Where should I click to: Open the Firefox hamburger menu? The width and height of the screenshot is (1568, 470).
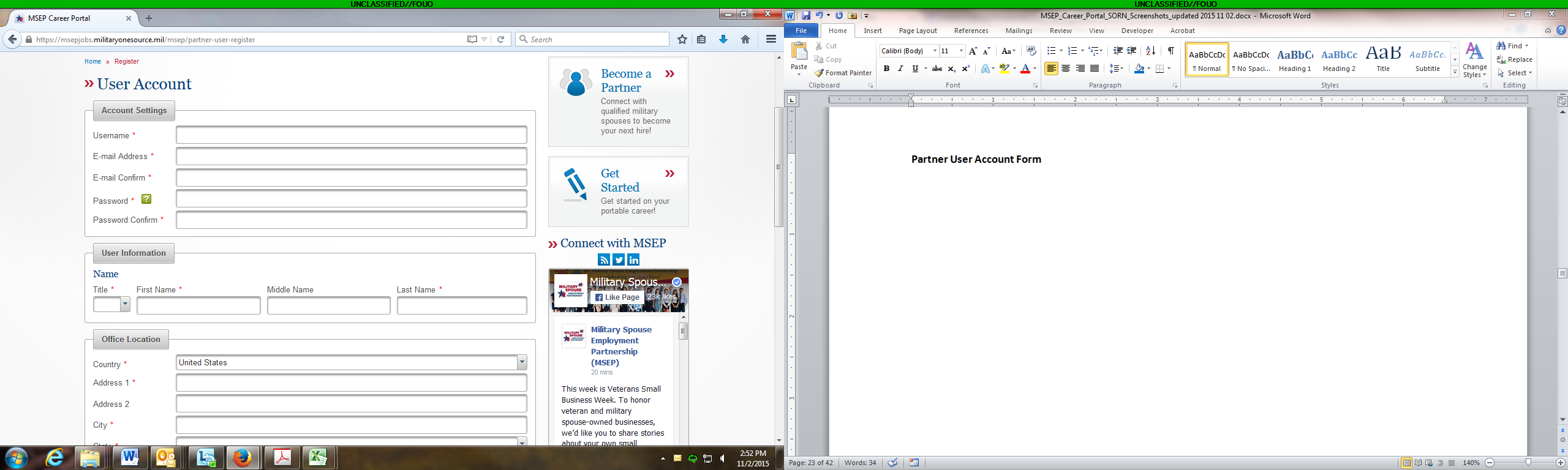tap(771, 39)
